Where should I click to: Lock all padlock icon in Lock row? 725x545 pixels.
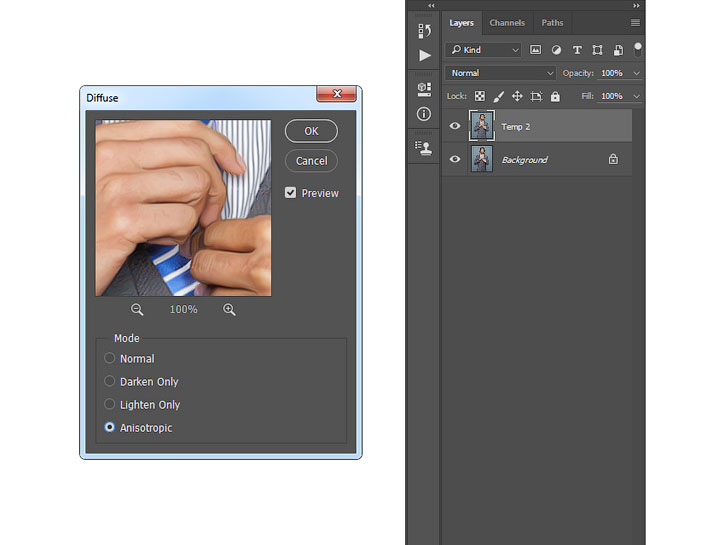tap(555, 96)
